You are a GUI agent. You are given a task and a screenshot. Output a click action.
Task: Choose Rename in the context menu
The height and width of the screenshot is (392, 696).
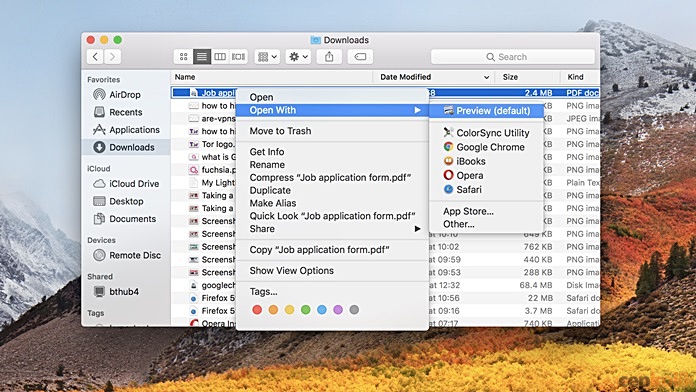coord(332,165)
